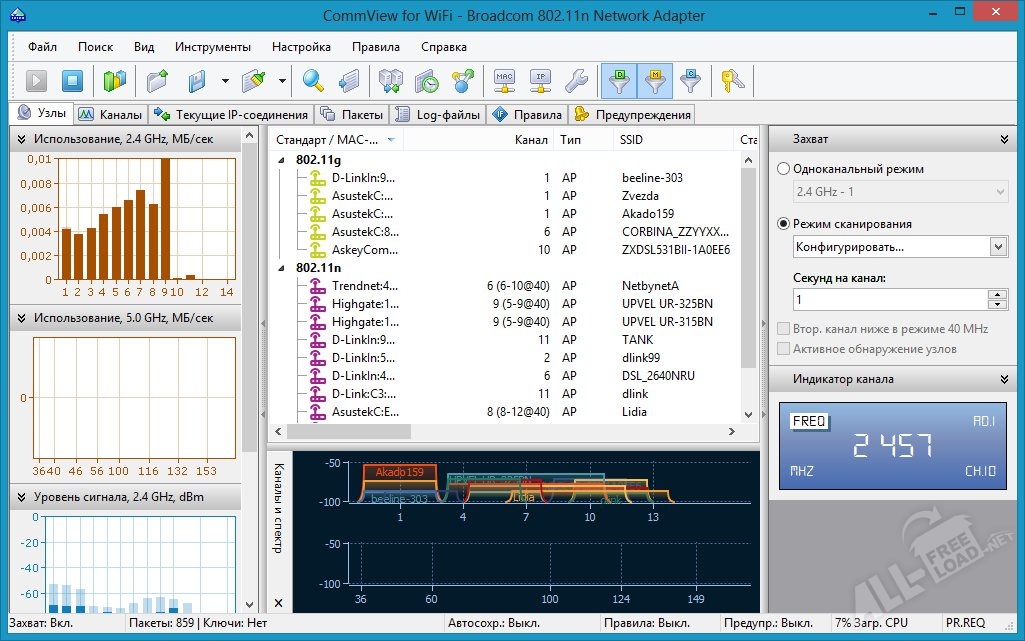
Task: Open the Конфигурировать dropdown list
Action: [x=997, y=246]
